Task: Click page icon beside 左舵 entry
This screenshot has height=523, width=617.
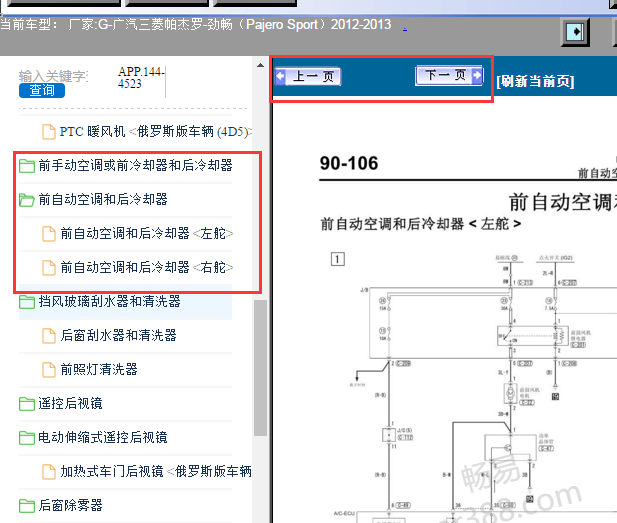Action: click(49, 234)
